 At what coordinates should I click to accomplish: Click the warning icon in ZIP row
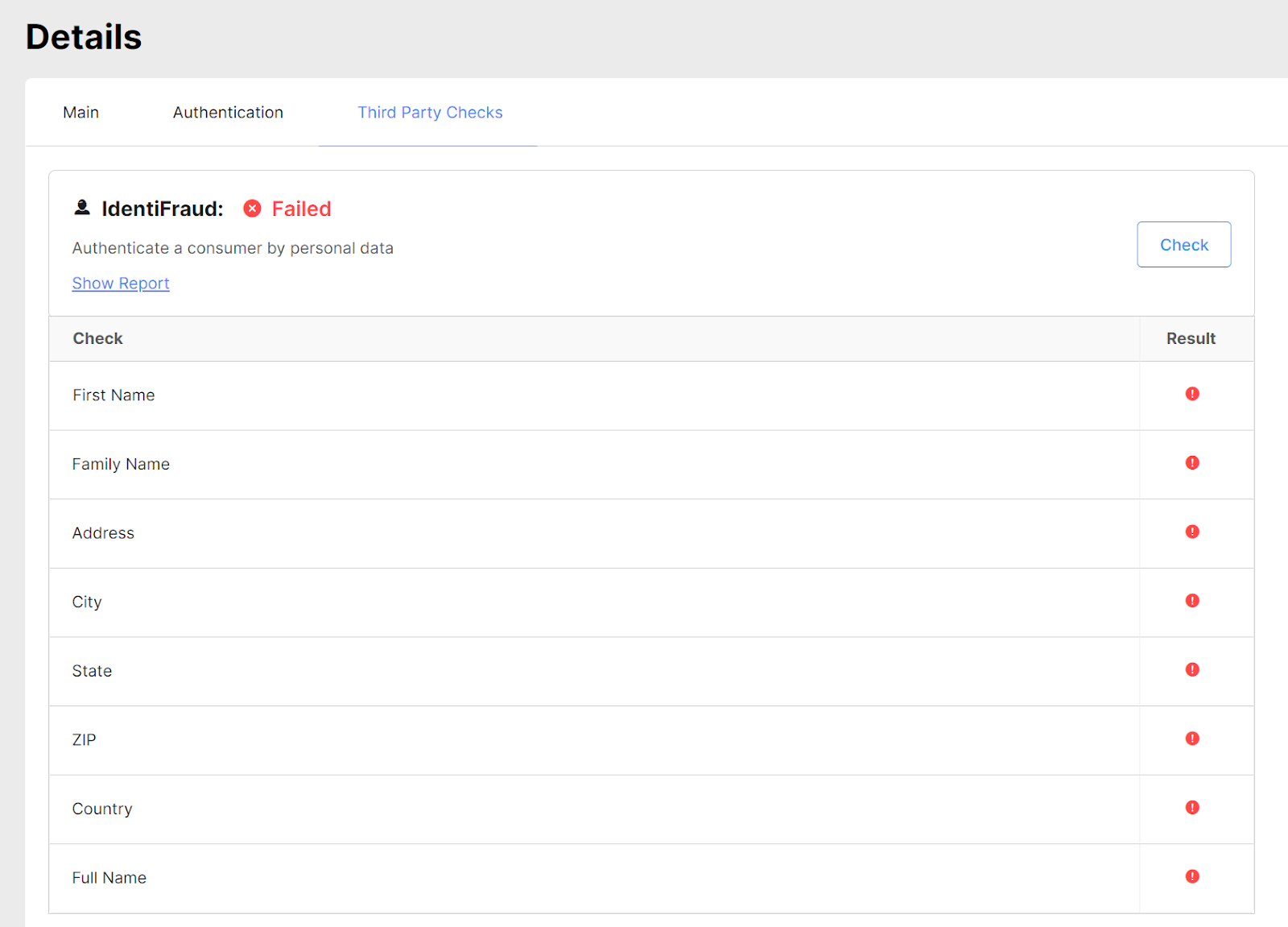1192,739
